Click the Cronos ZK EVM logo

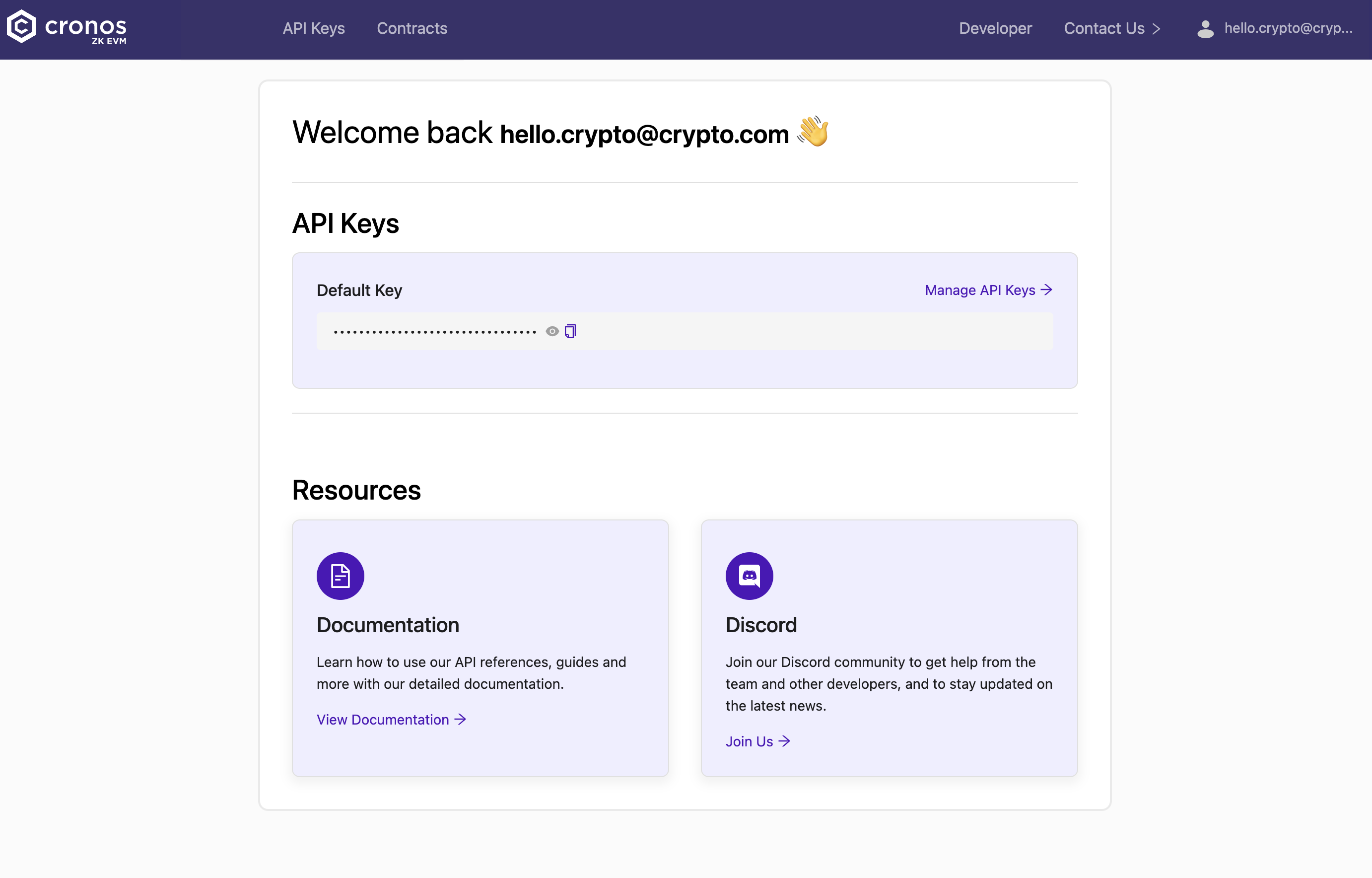[67, 28]
